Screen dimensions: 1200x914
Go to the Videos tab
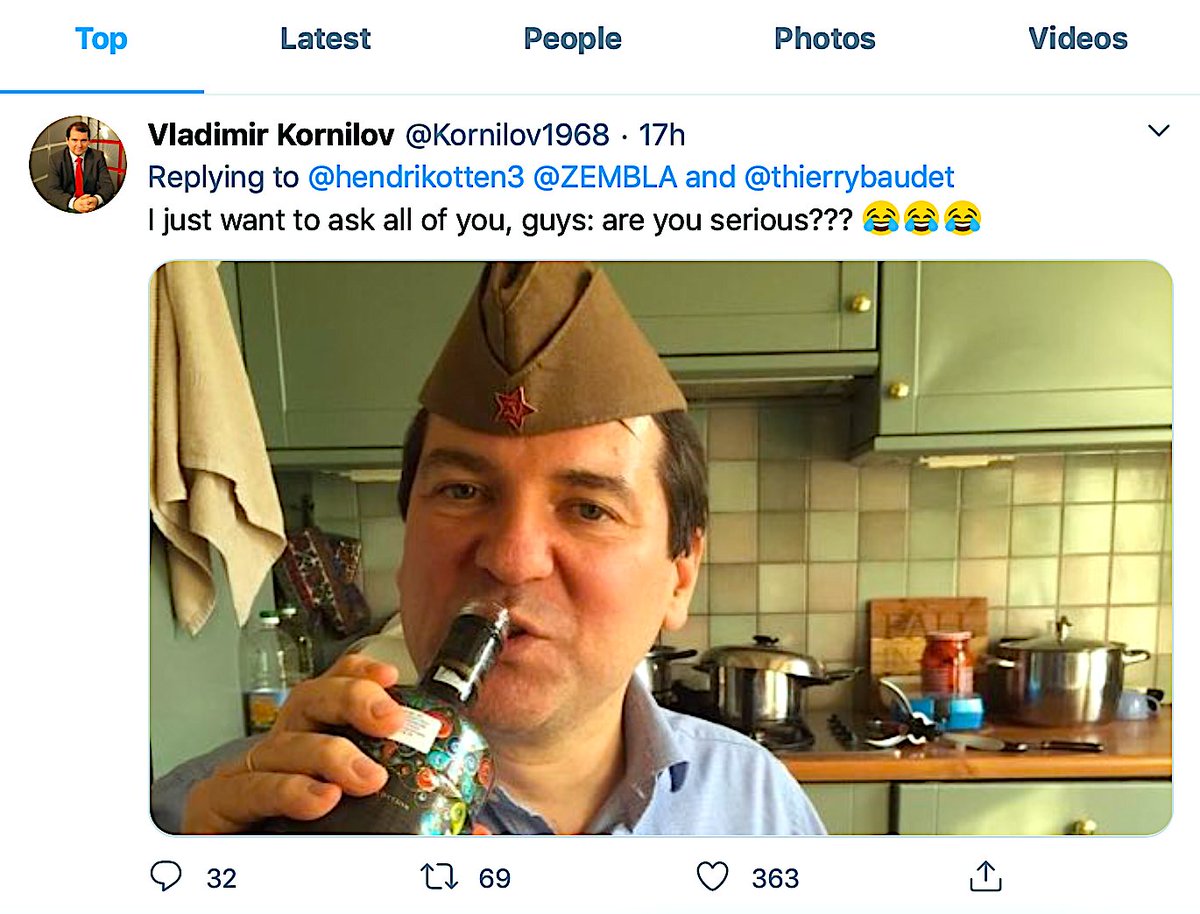point(1077,39)
